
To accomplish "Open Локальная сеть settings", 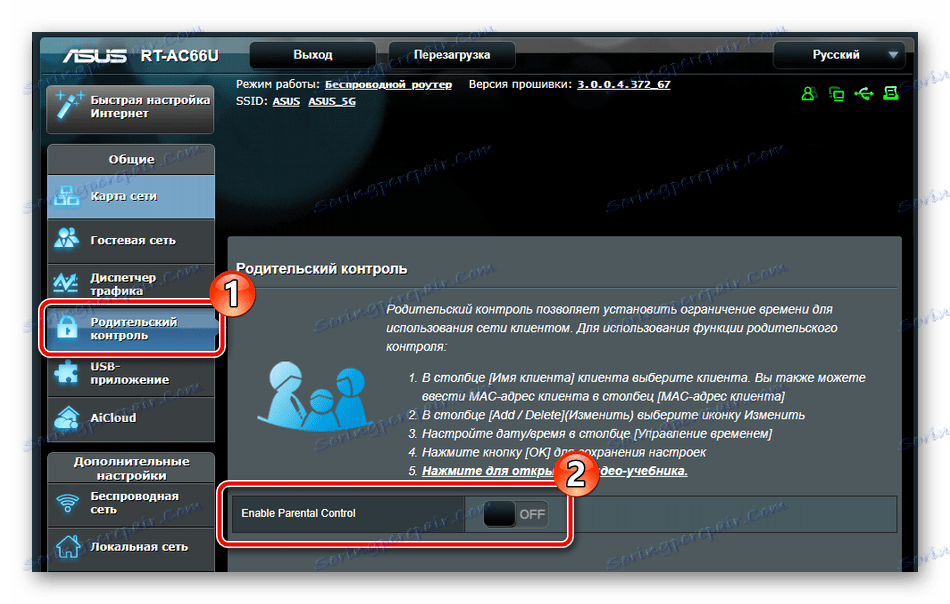I will pos(131,547).
